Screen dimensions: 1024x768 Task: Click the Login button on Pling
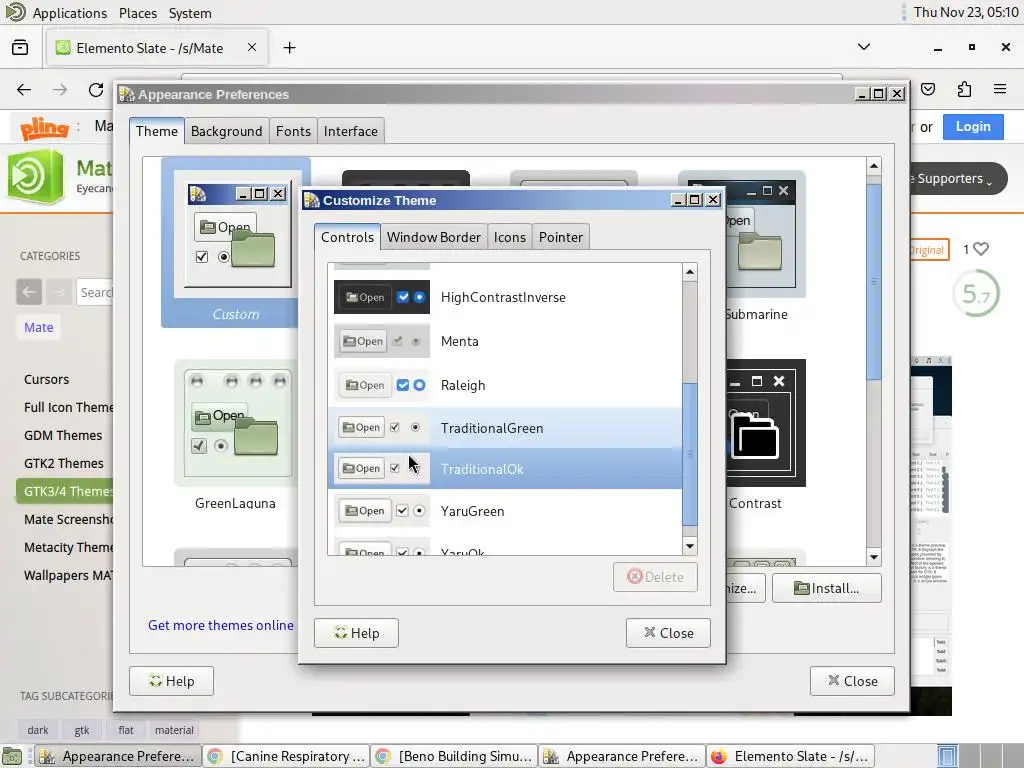(x=973, y=127)
